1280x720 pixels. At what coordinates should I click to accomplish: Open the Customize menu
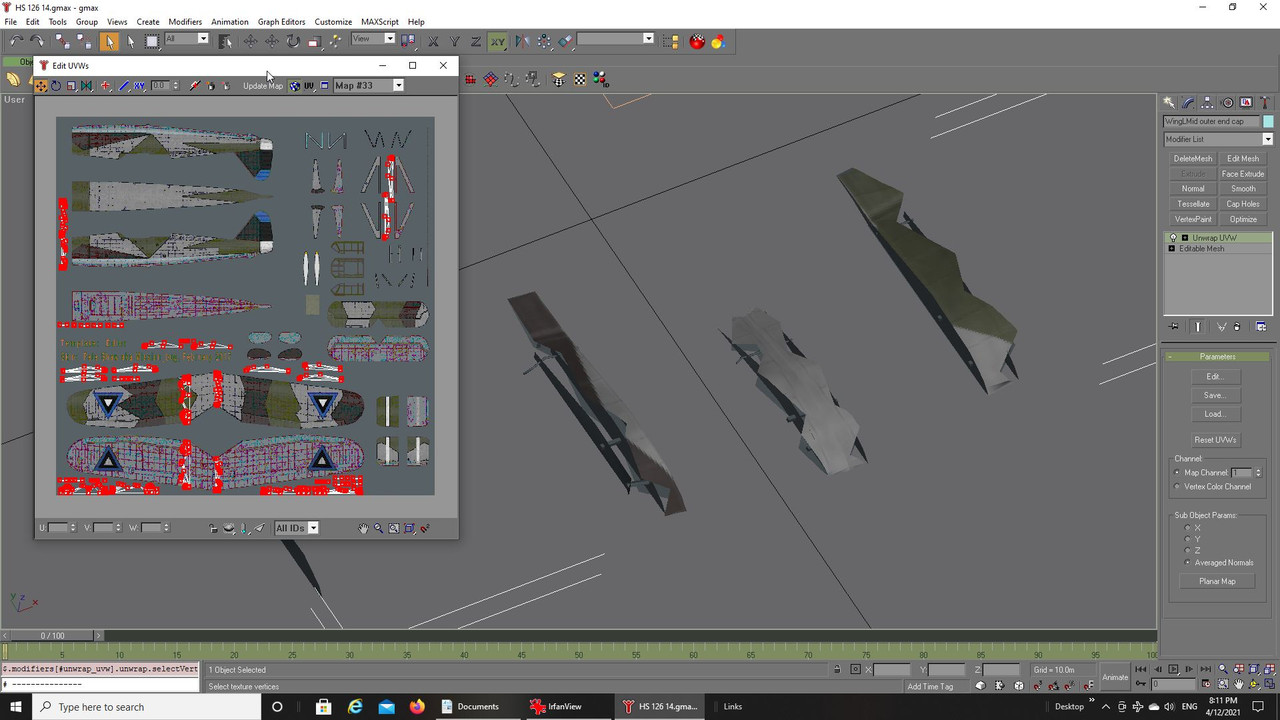tap(333, 21)
